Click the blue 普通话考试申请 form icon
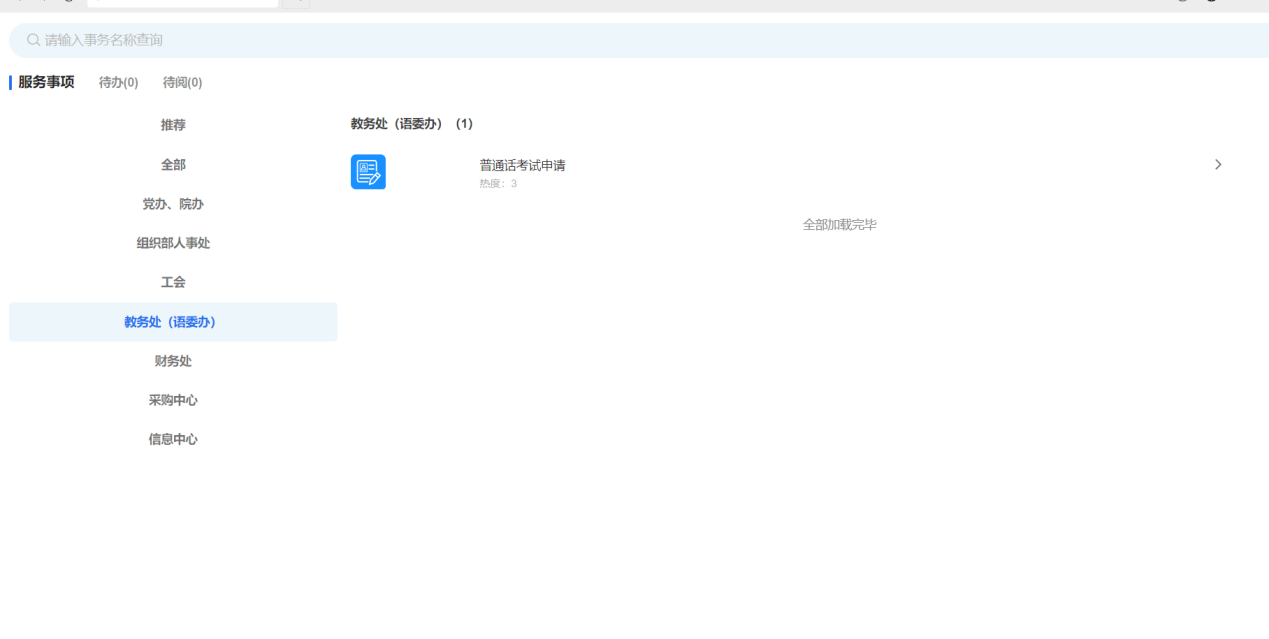The height and width of the screenshot is (639, 1269). (x=368, y=172)
